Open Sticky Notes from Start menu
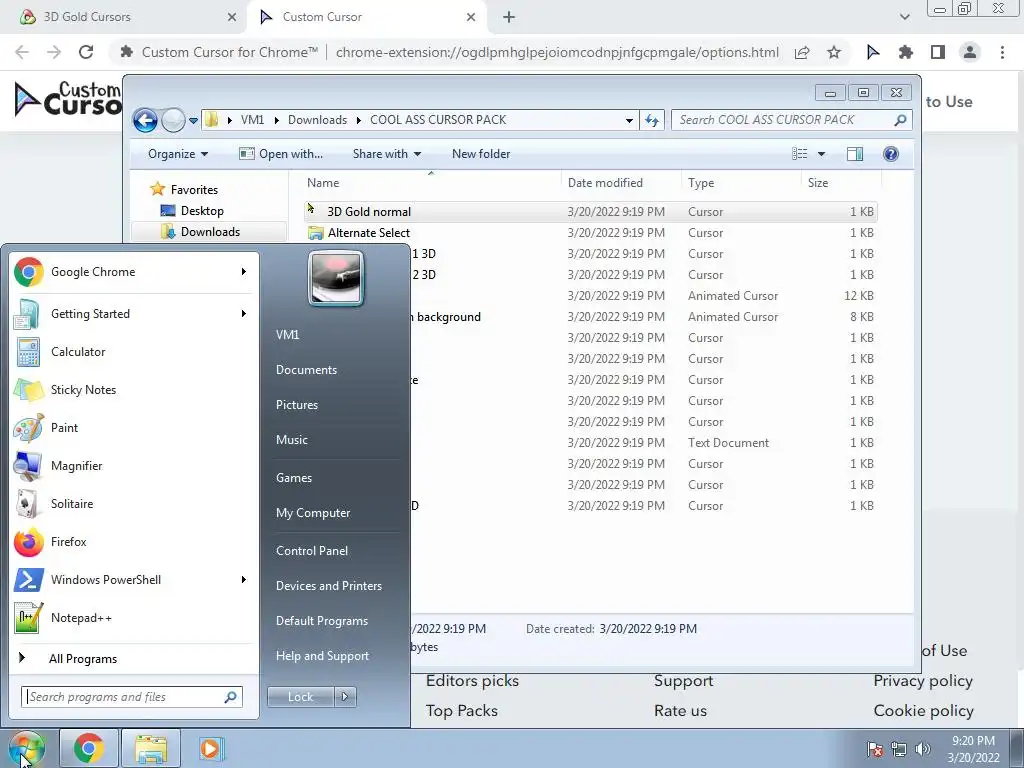 [x=134, y=390]
